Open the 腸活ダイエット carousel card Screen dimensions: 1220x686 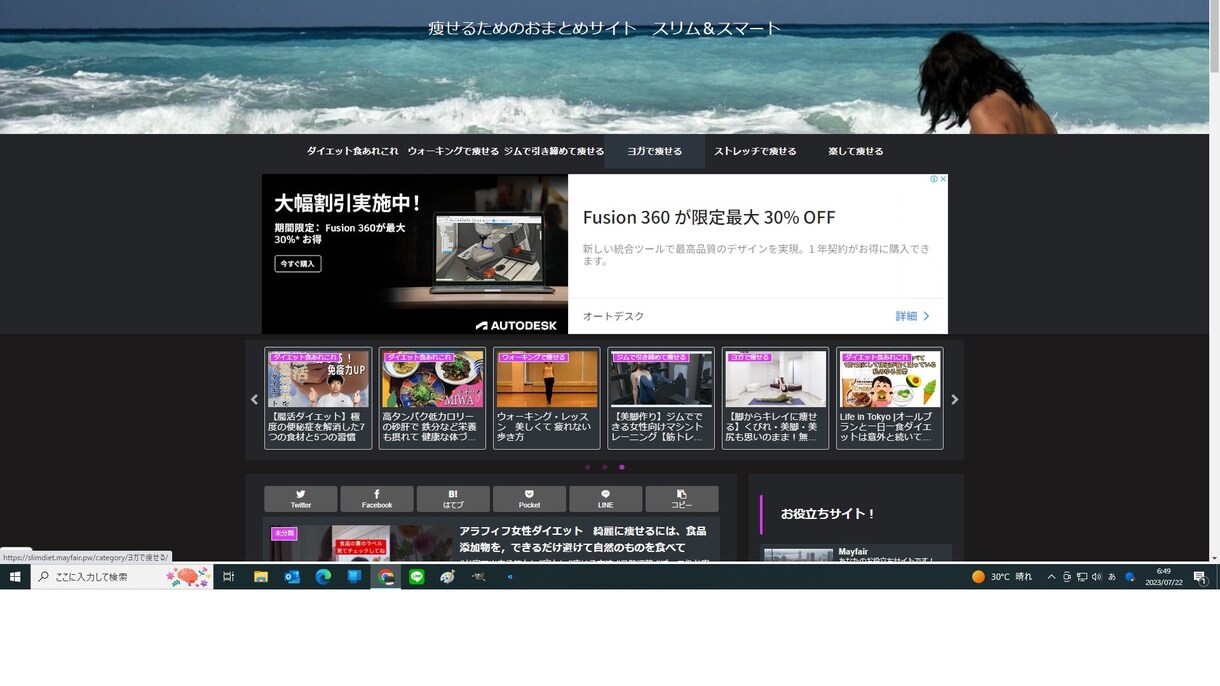[x=318, y=398]
